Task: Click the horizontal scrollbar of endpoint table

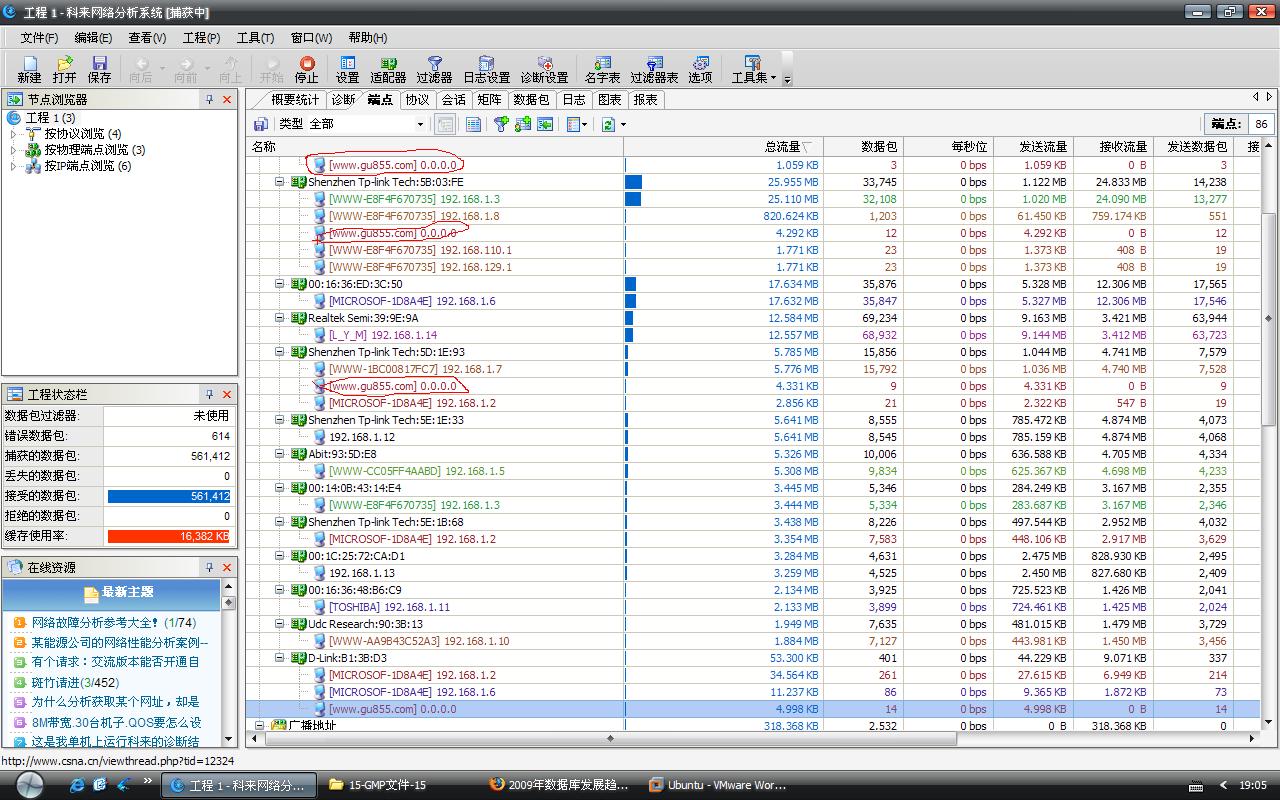Action: [x=610, y=739]
